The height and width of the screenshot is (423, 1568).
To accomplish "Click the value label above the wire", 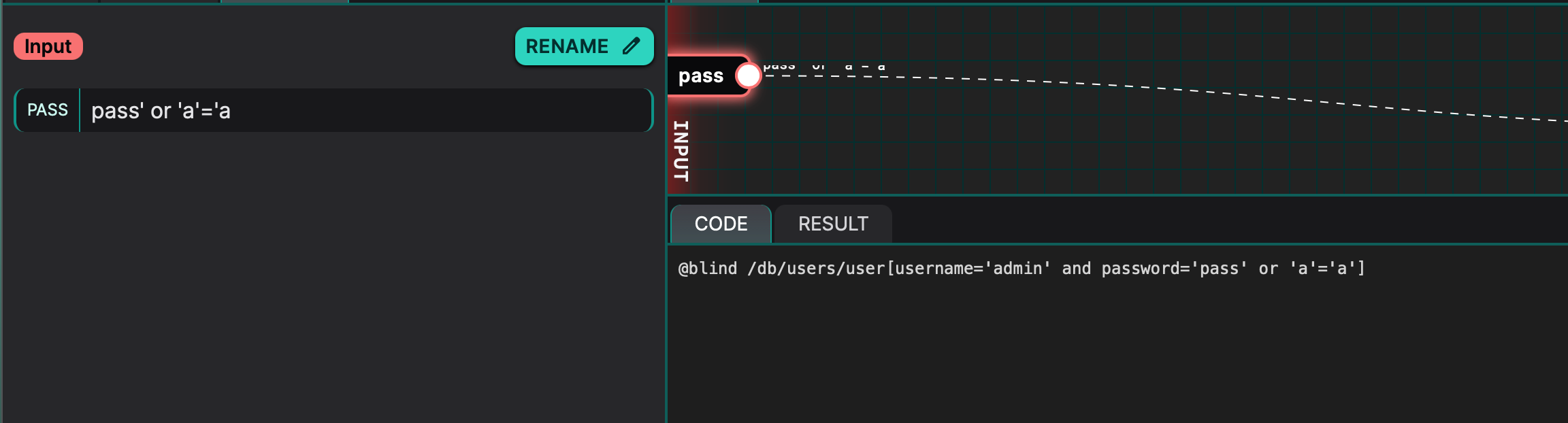I will (823, 66).
